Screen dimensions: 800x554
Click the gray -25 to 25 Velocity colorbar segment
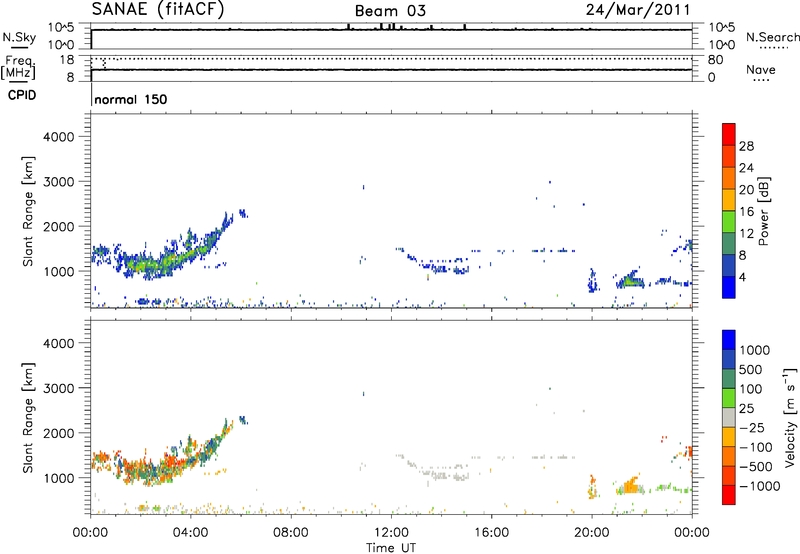729,417
